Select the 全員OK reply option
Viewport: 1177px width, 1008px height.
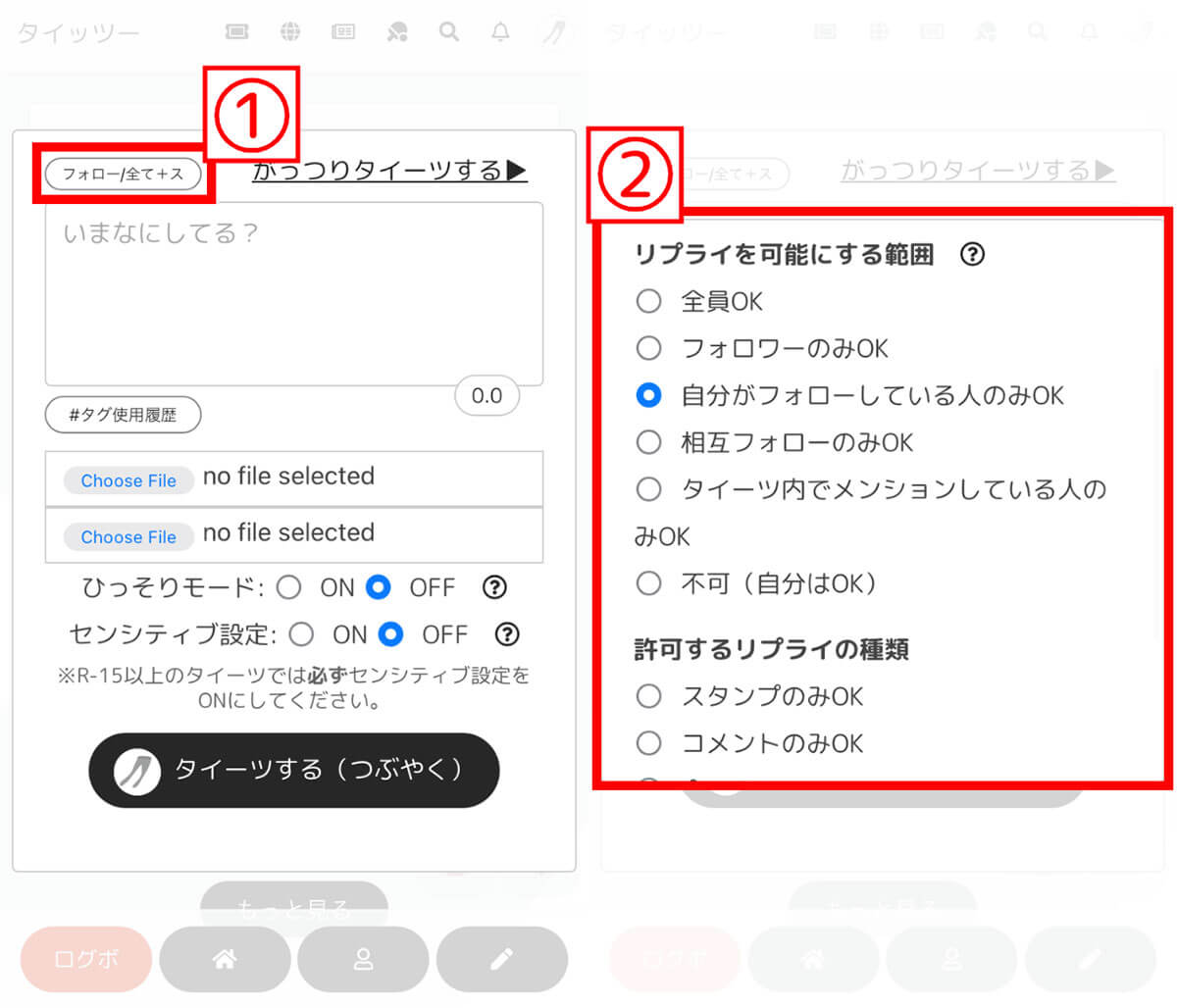click(x=648, y=301)
